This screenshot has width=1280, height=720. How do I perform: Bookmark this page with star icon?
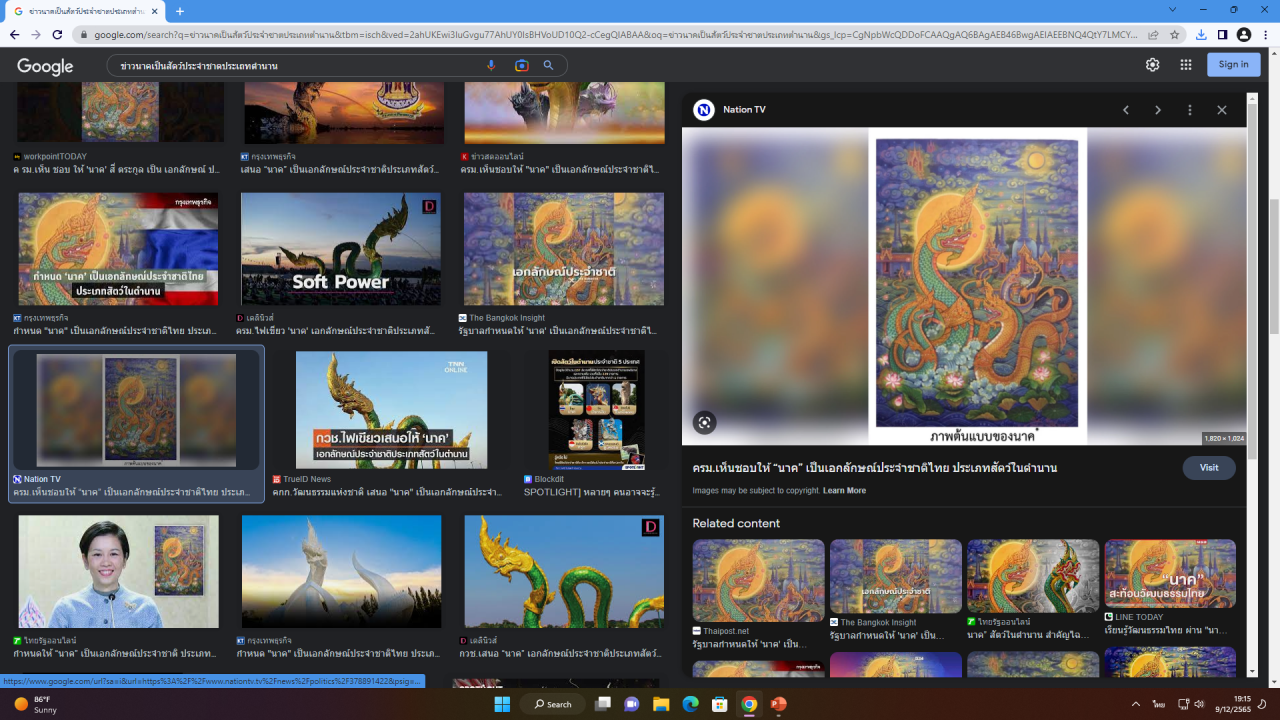1175,34
